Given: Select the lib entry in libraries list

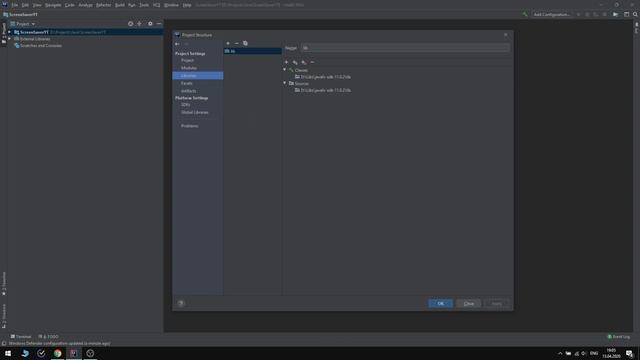Looking at the screenshot, I should point(253,51).
